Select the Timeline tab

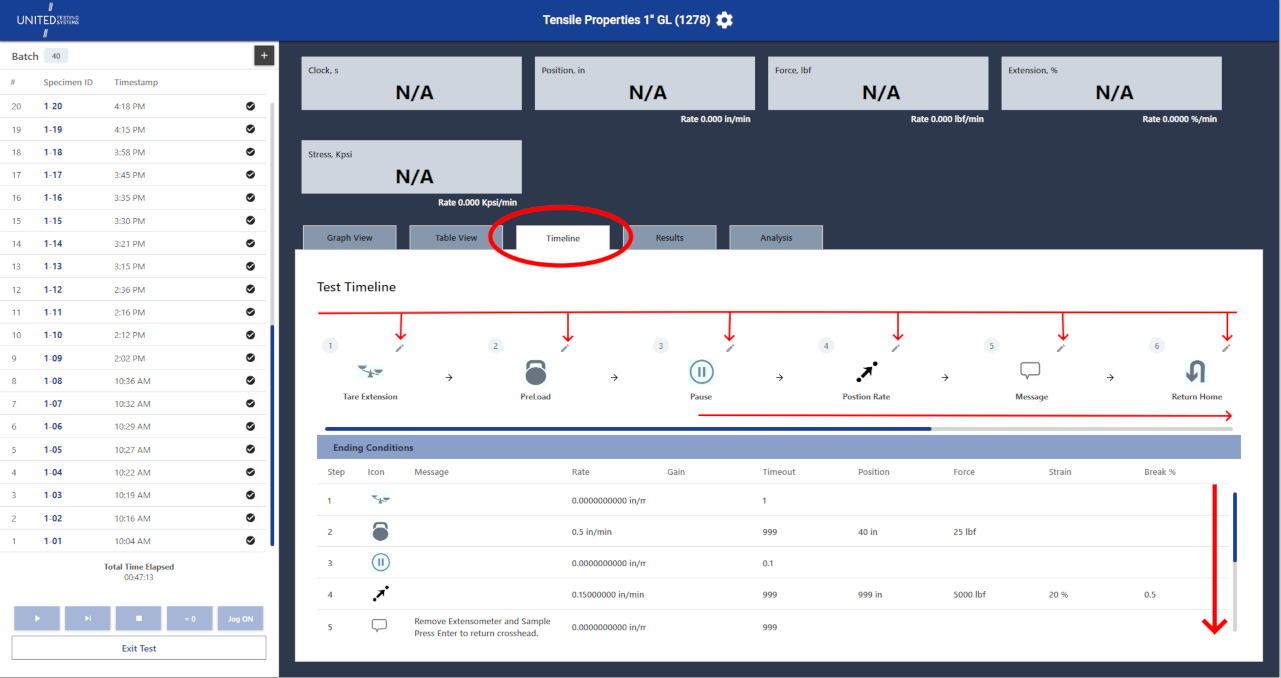563,238
